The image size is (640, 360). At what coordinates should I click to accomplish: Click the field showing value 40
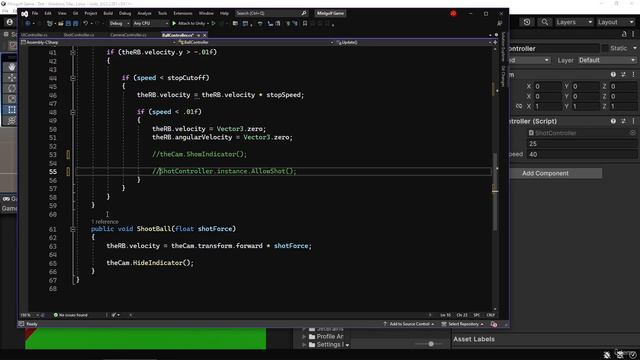582,154
